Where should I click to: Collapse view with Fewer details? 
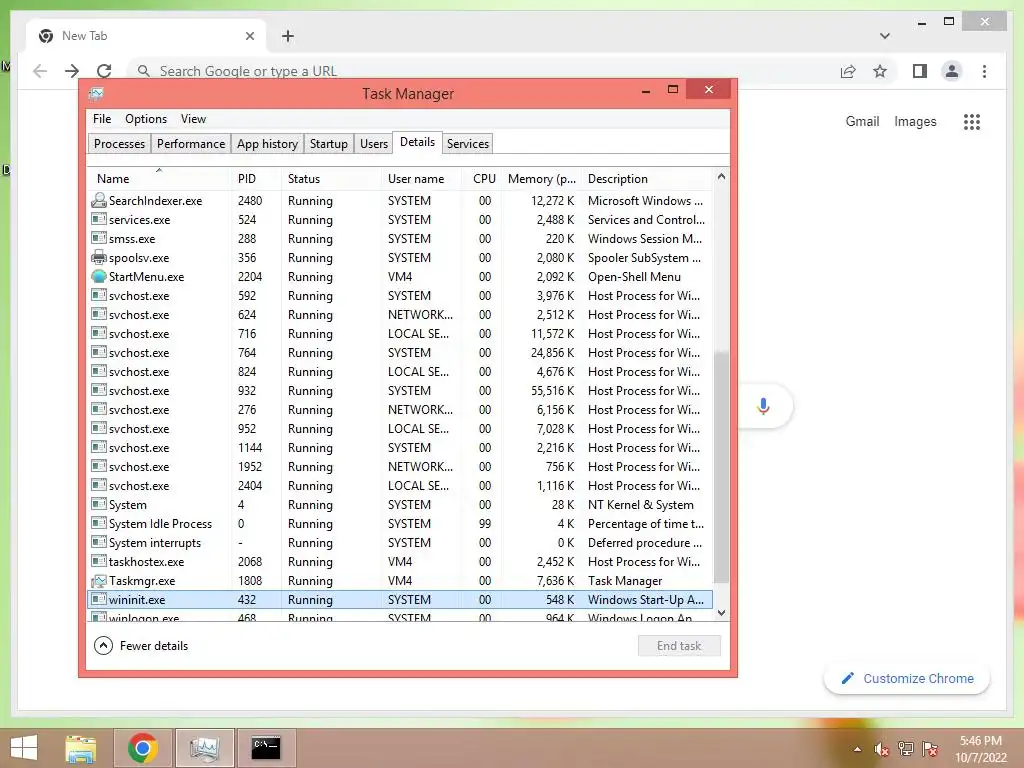(141, 646)
